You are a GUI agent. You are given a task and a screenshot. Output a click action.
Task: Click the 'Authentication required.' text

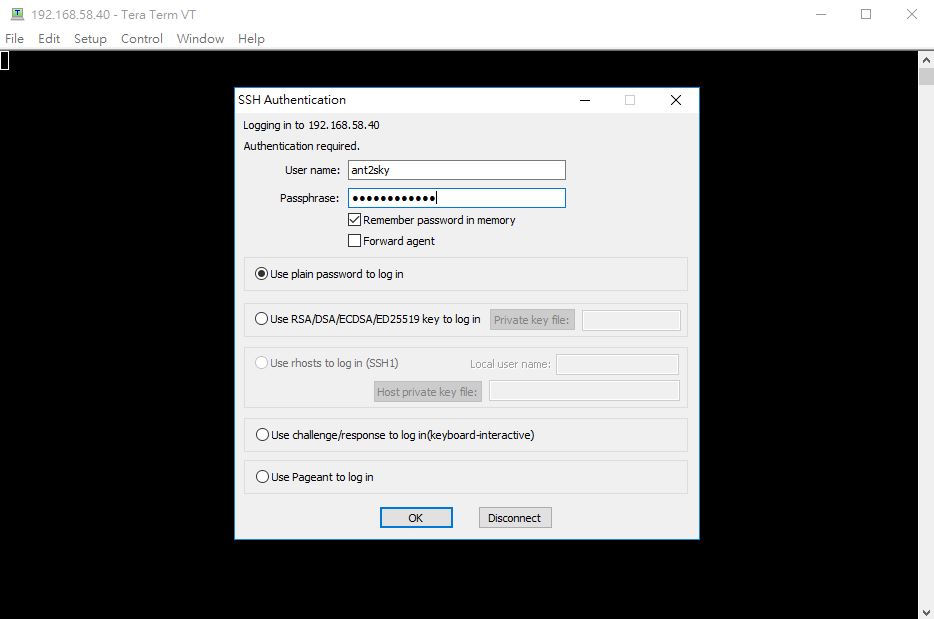click(301, 146)
